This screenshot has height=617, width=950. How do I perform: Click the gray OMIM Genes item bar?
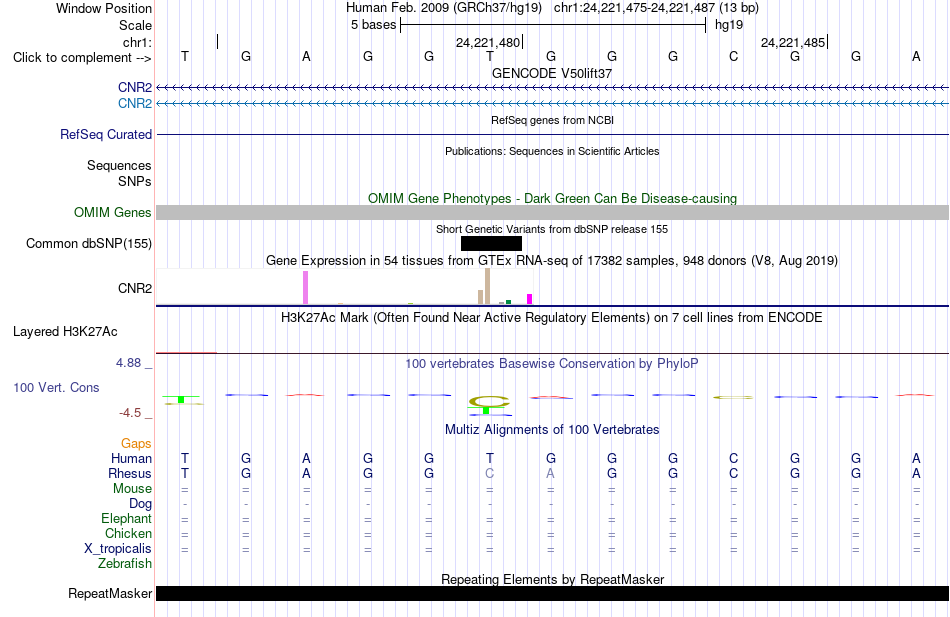(x=552, y=212)
